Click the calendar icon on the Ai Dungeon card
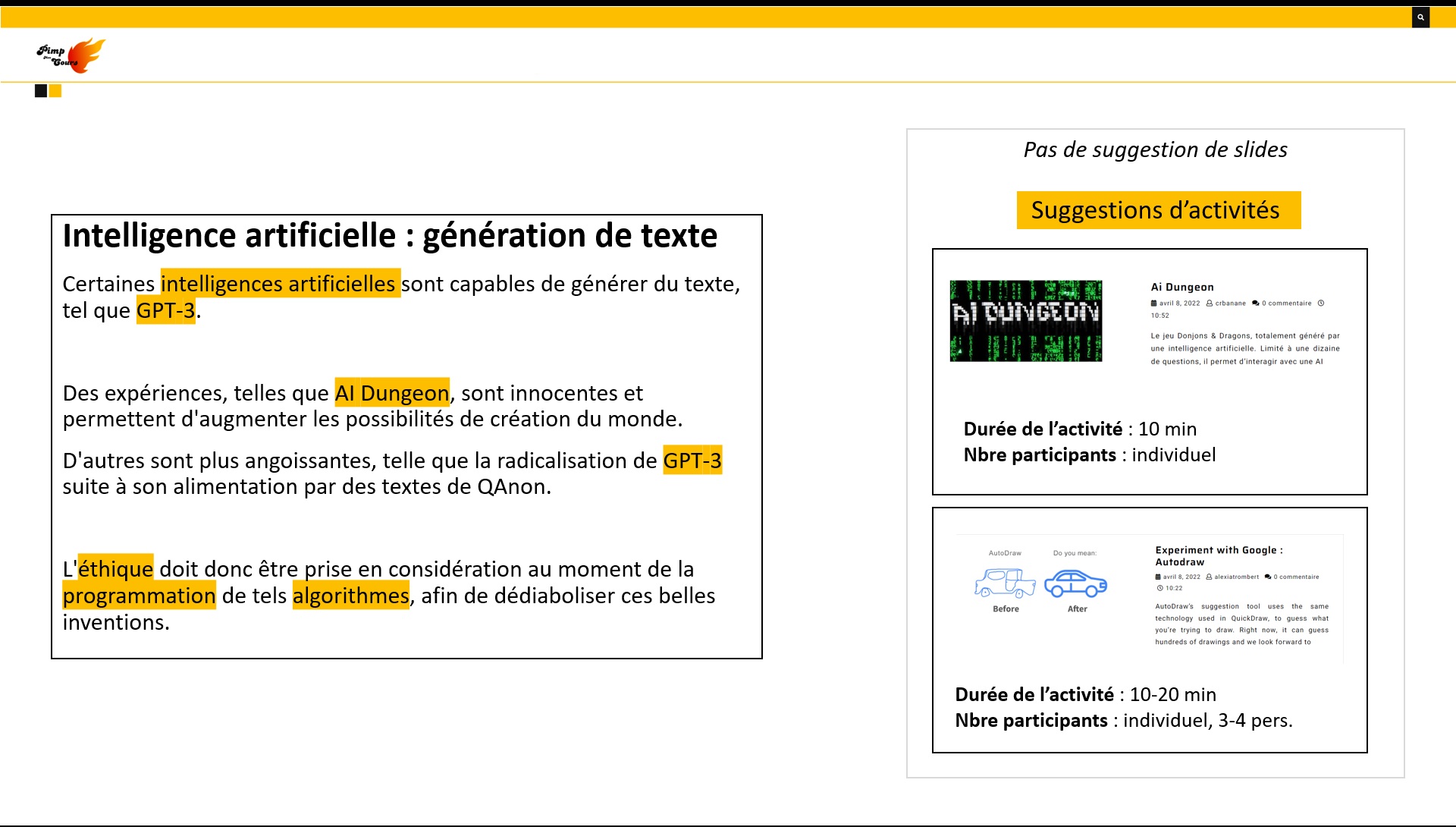The height and width of the screenshot is (827, 1456). 1154,303
